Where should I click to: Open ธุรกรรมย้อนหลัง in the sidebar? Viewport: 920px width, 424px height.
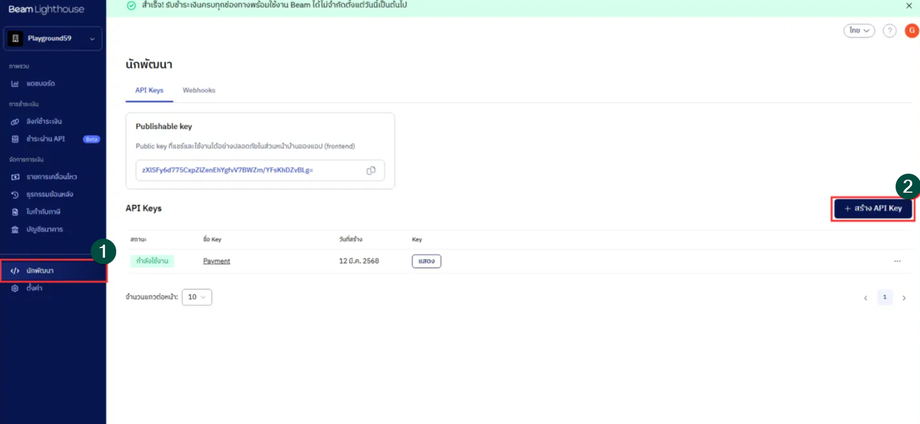coord(49,194)
